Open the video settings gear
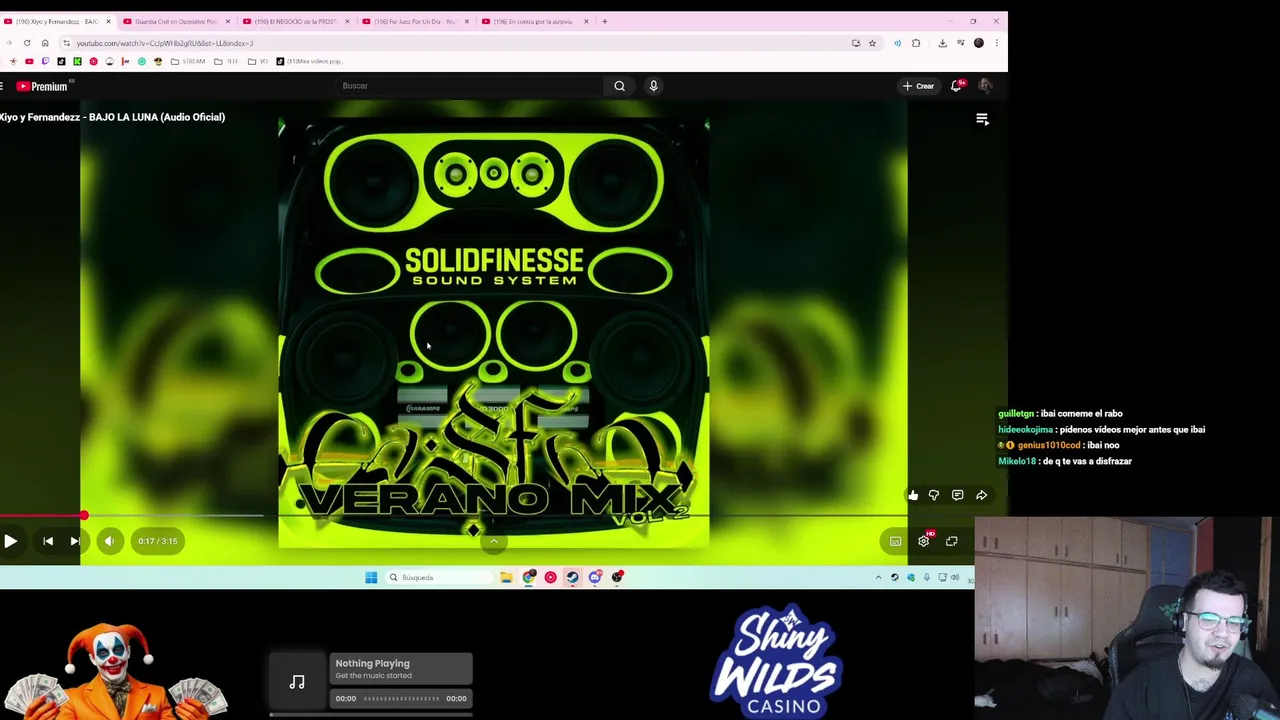 924,541
